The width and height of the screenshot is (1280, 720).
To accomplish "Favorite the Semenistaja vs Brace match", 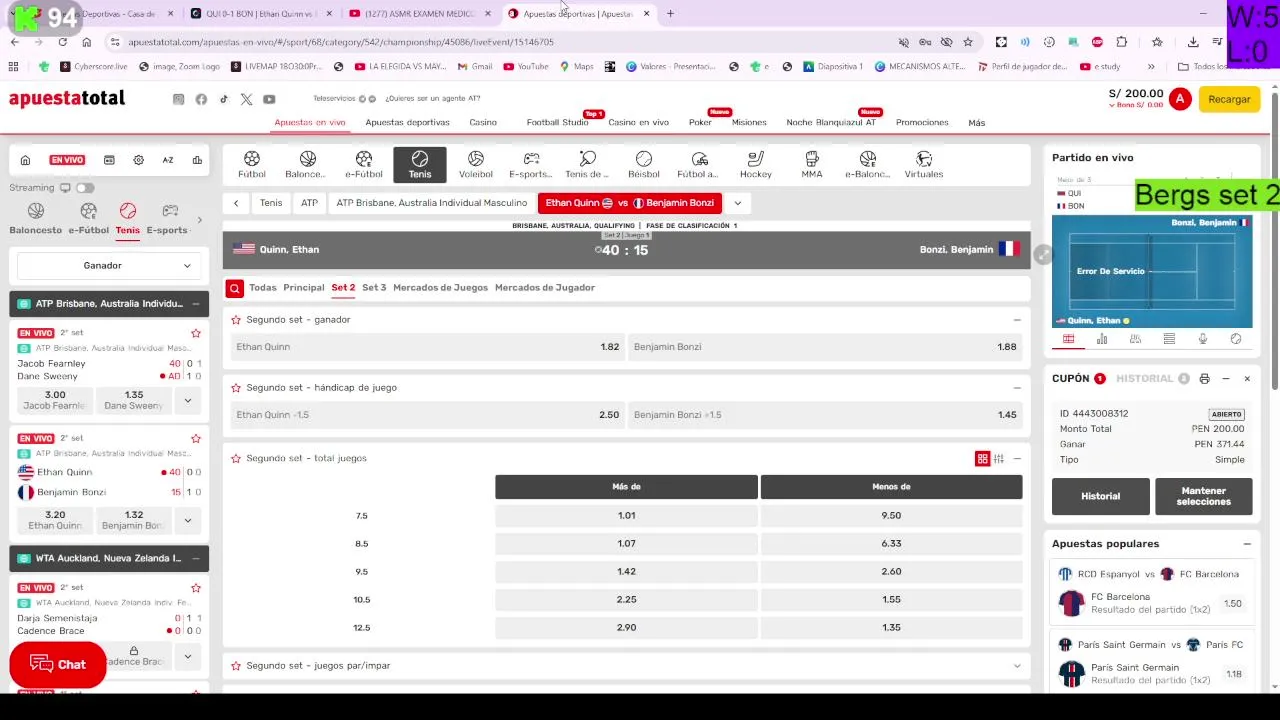I will pos(196,588).
